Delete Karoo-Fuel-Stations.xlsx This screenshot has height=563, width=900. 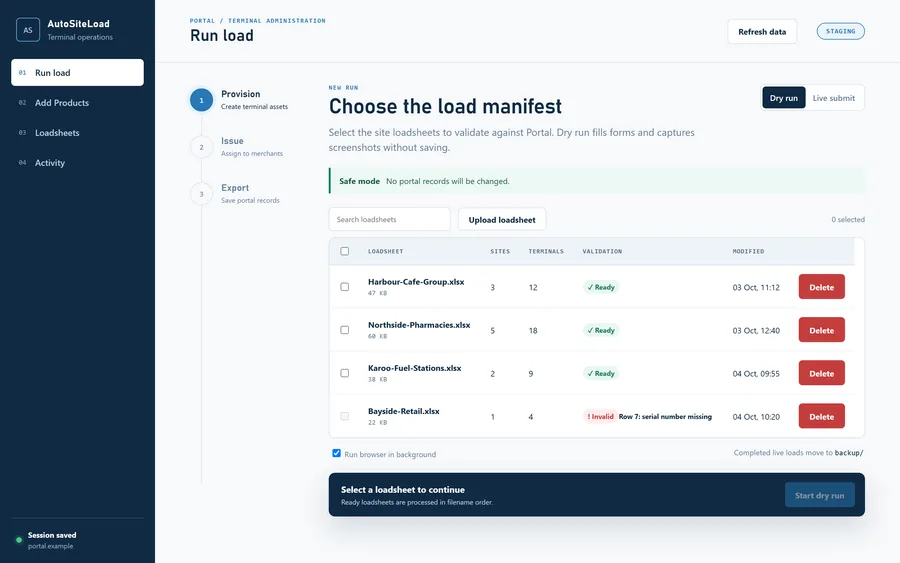coord(821,373)
